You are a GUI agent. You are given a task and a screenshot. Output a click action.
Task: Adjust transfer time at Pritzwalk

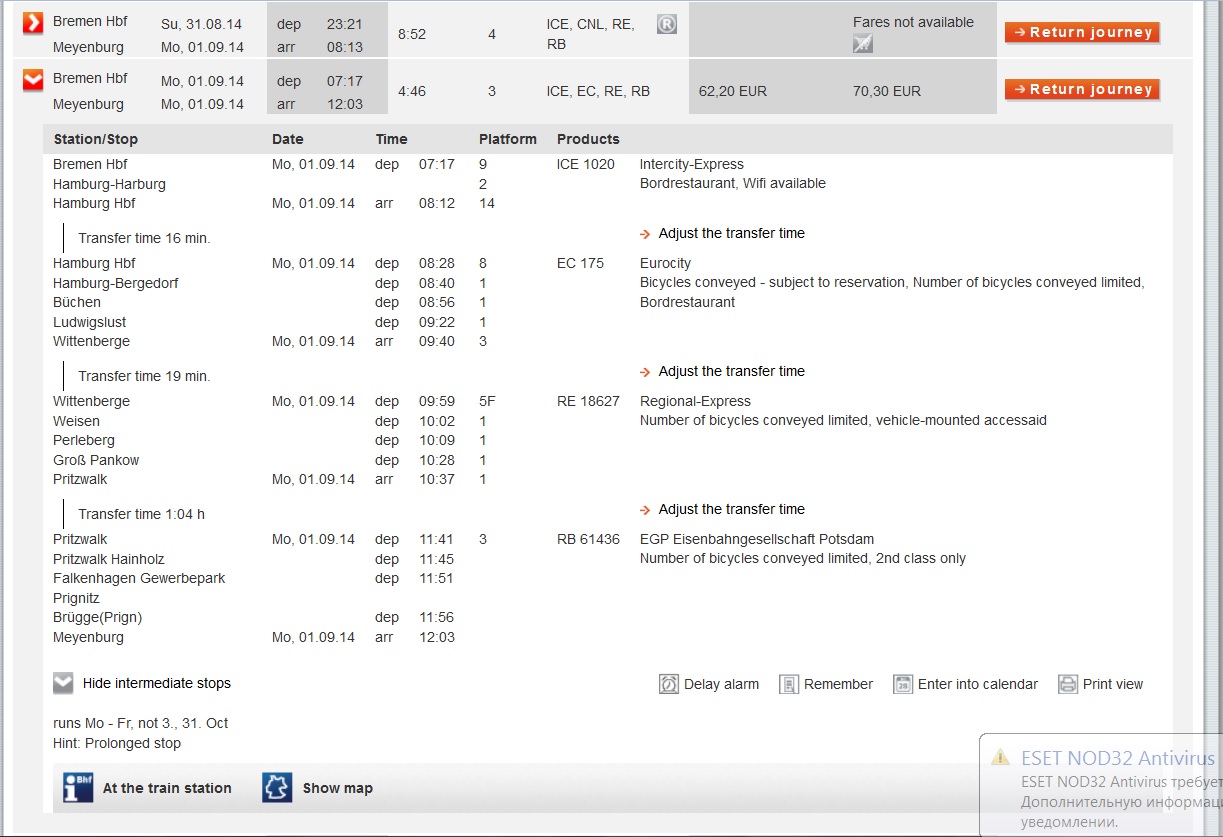click(730, 509)
